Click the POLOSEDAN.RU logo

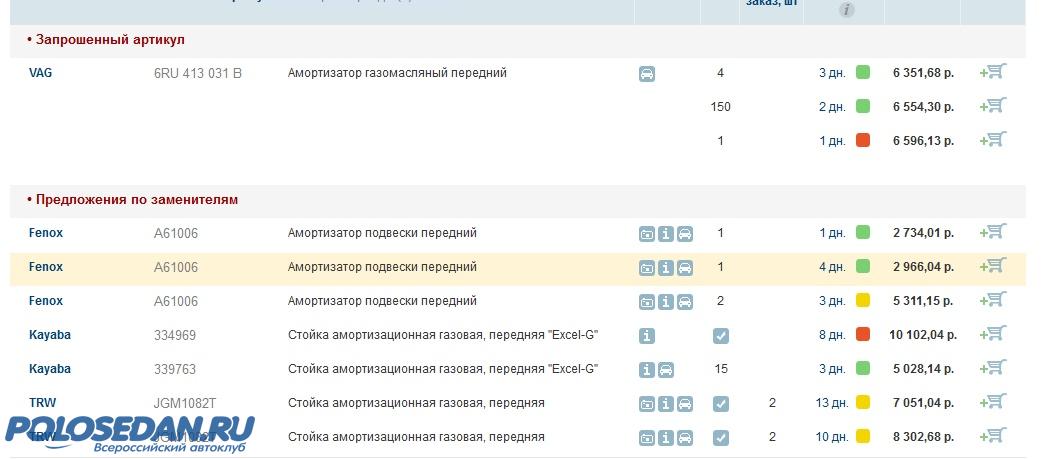130,432
